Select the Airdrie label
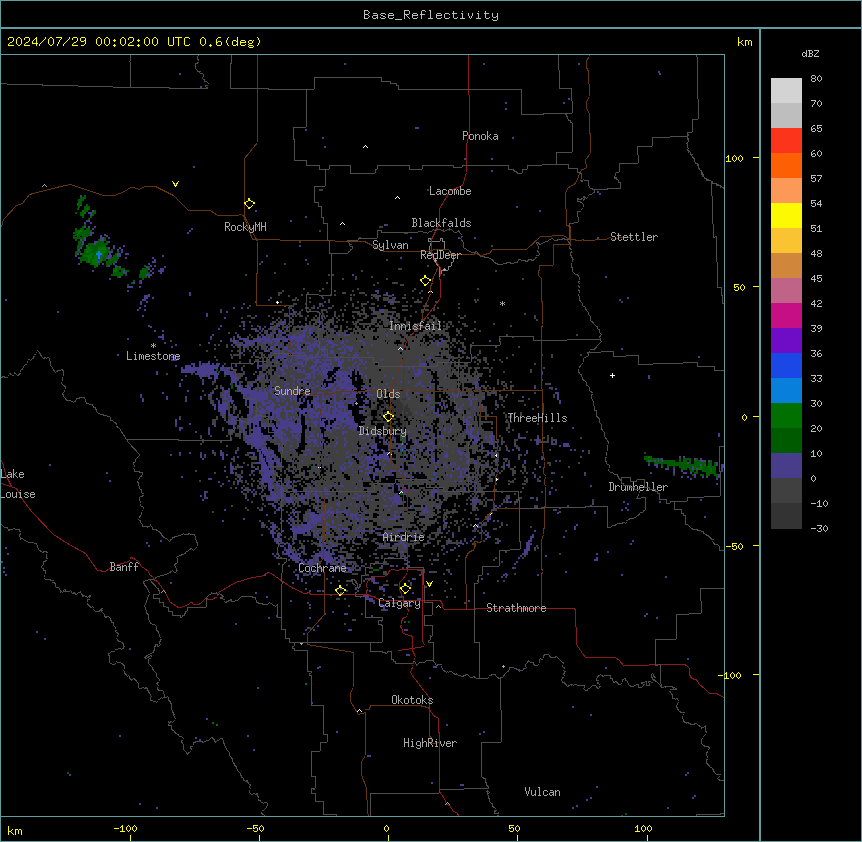 (404, 537)
